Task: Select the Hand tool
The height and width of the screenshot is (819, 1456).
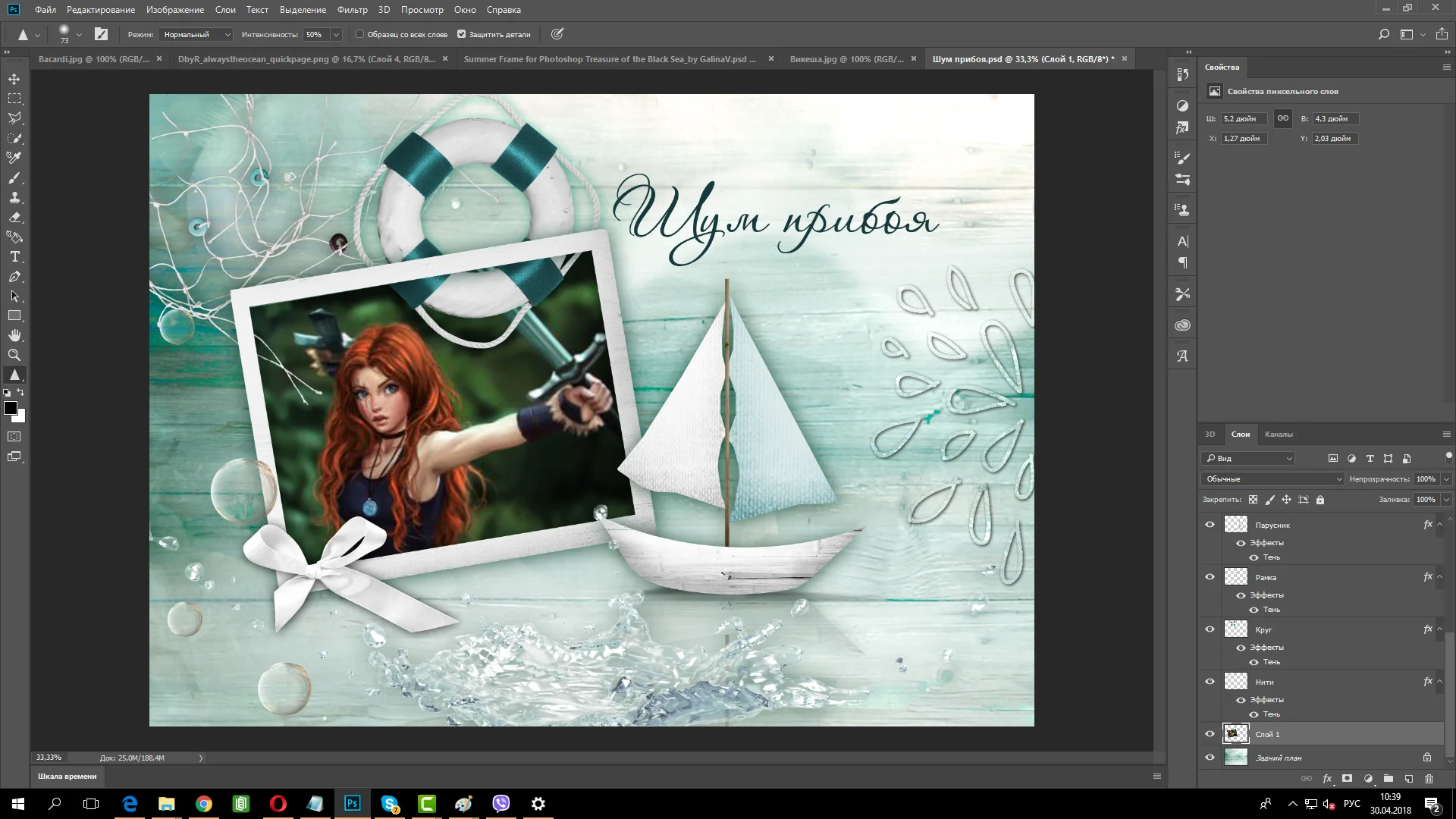Action: (14, 335)
